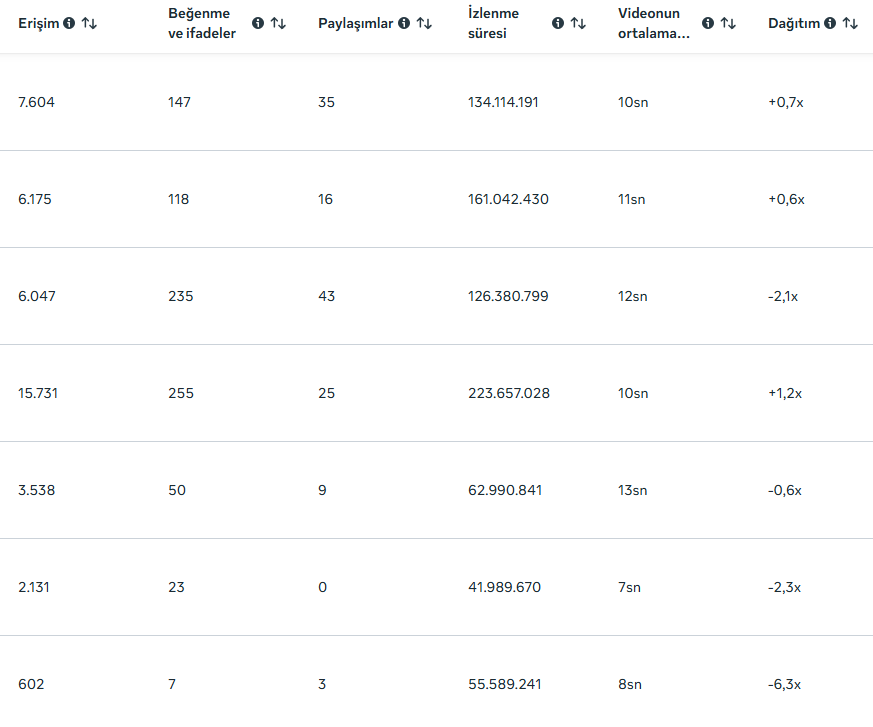The image size is (873, 727).
Task: Select the row with 15.731 reach
Action: (x=436, y=393)
